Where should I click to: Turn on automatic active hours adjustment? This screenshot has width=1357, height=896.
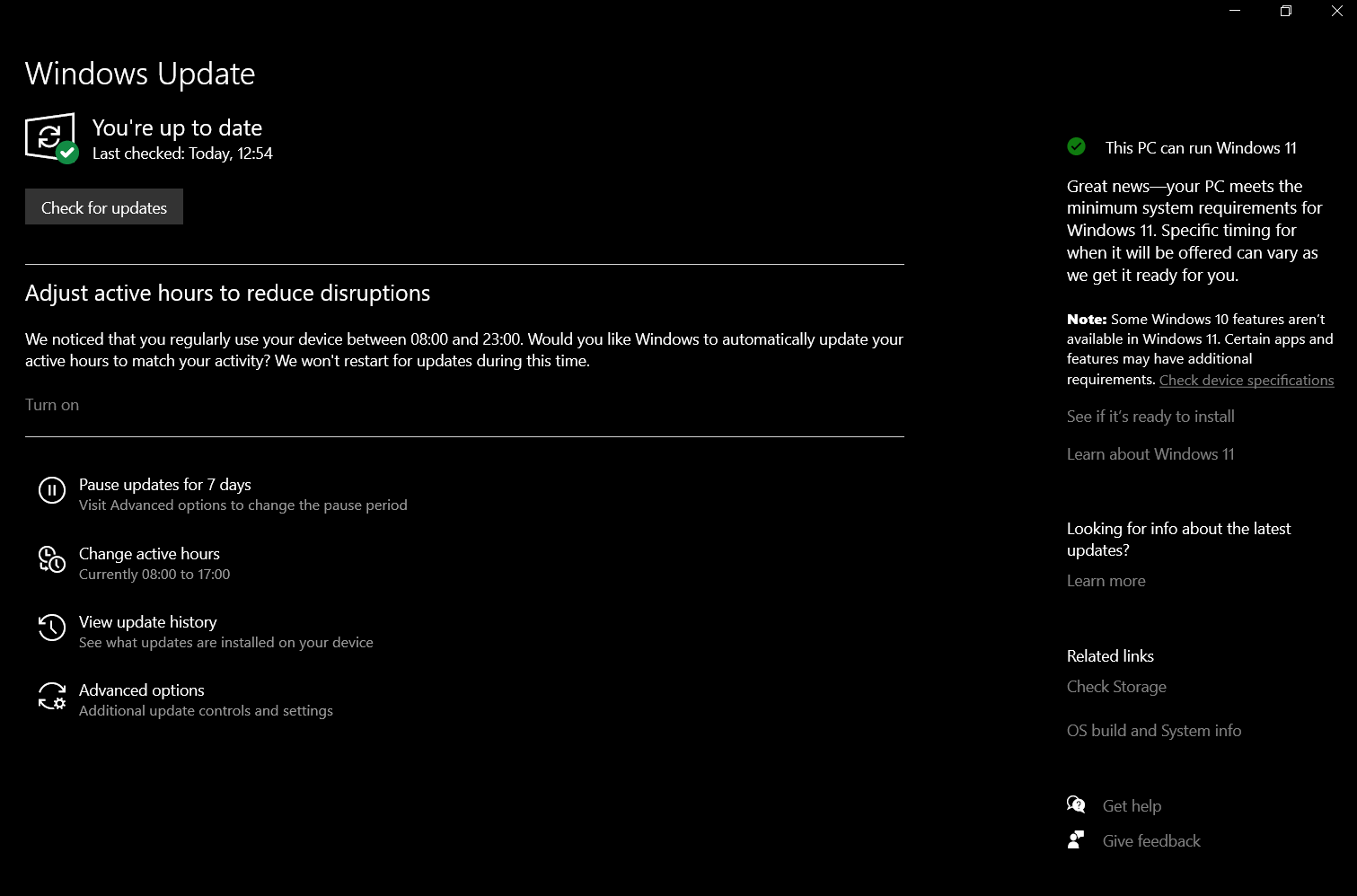pyautogui.click(x=52, y=405)
